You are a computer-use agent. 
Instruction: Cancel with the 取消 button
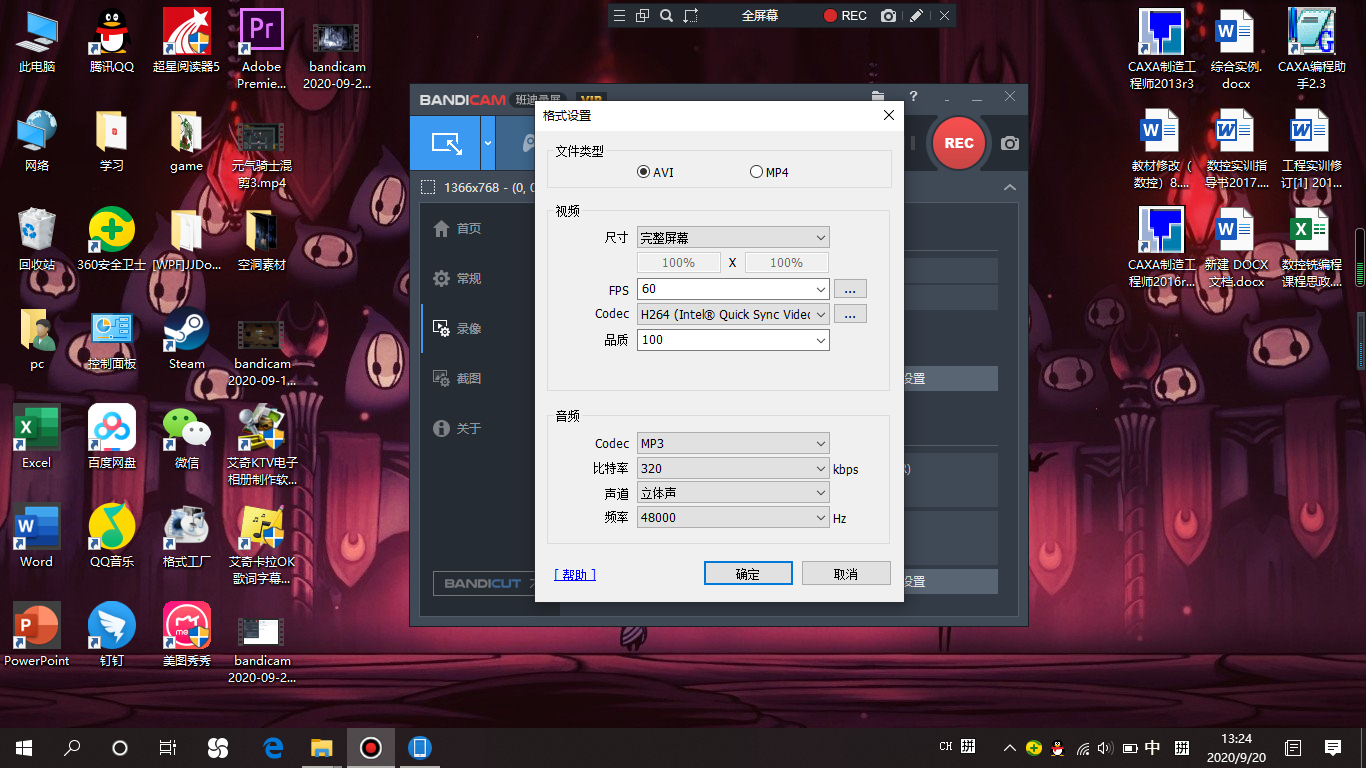click(x=846, y=573)
